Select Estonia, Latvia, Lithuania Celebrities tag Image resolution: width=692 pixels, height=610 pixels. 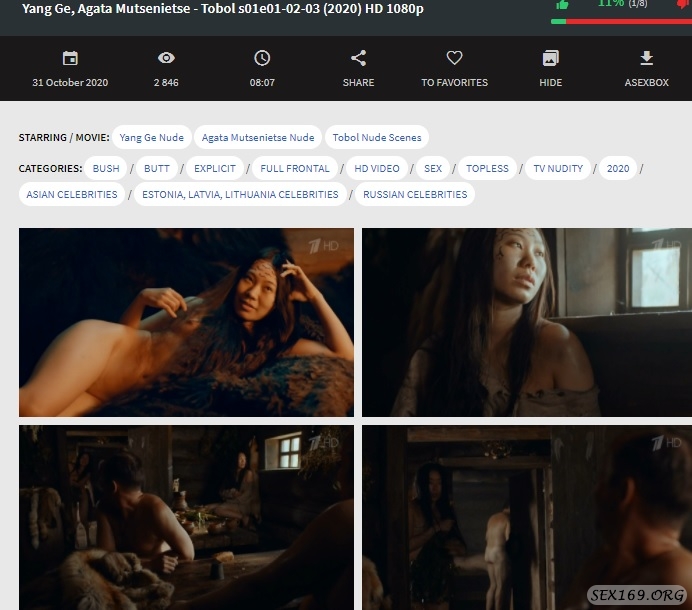click(x=240, y=194)
